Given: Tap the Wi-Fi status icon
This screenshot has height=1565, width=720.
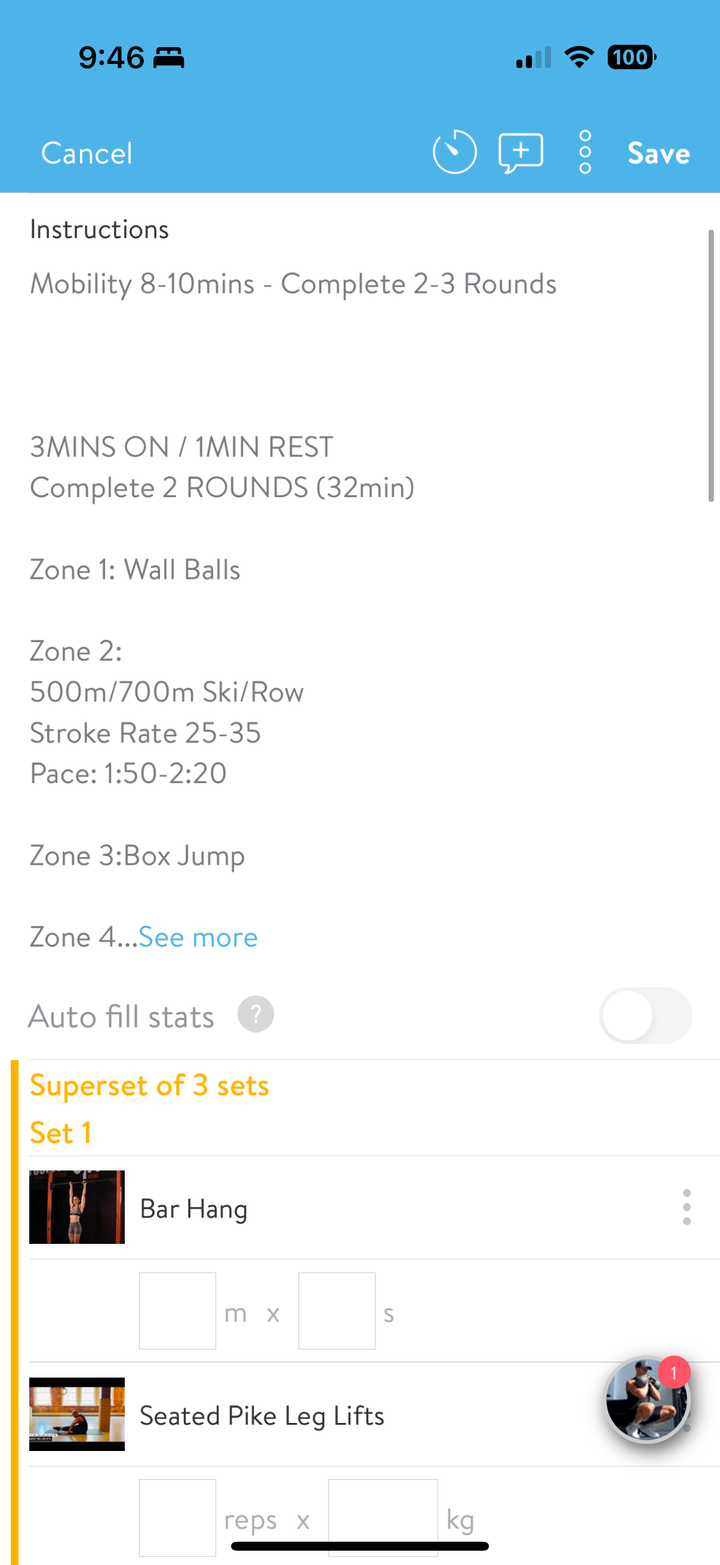Looking at the screenshot, I should pyautogui.click(x=578, y=58).
